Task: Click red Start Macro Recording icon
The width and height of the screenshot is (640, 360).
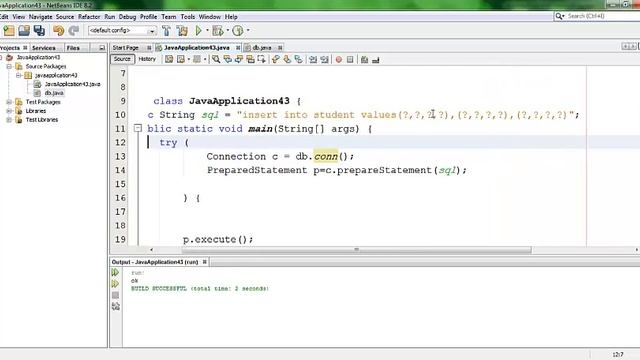Action: tap(339, 60)
